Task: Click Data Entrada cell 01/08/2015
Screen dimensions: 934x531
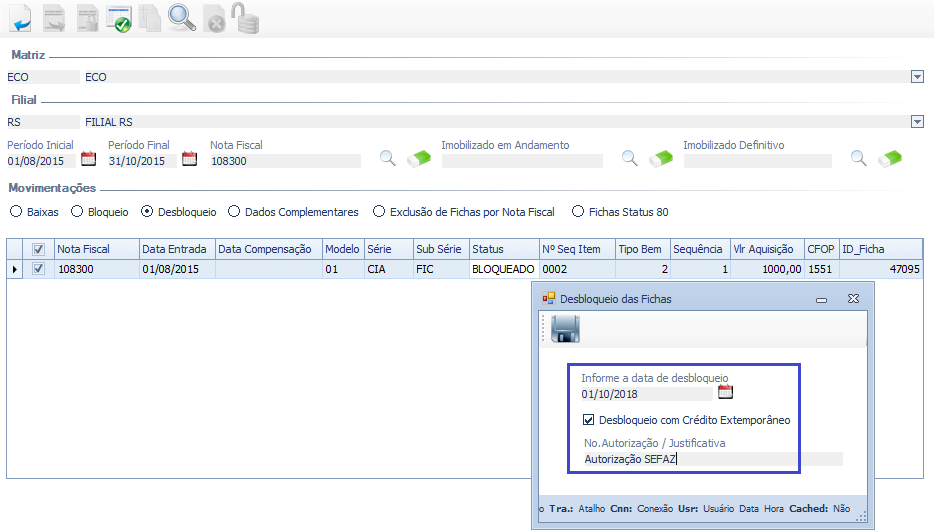Action: tap(177, 269)
